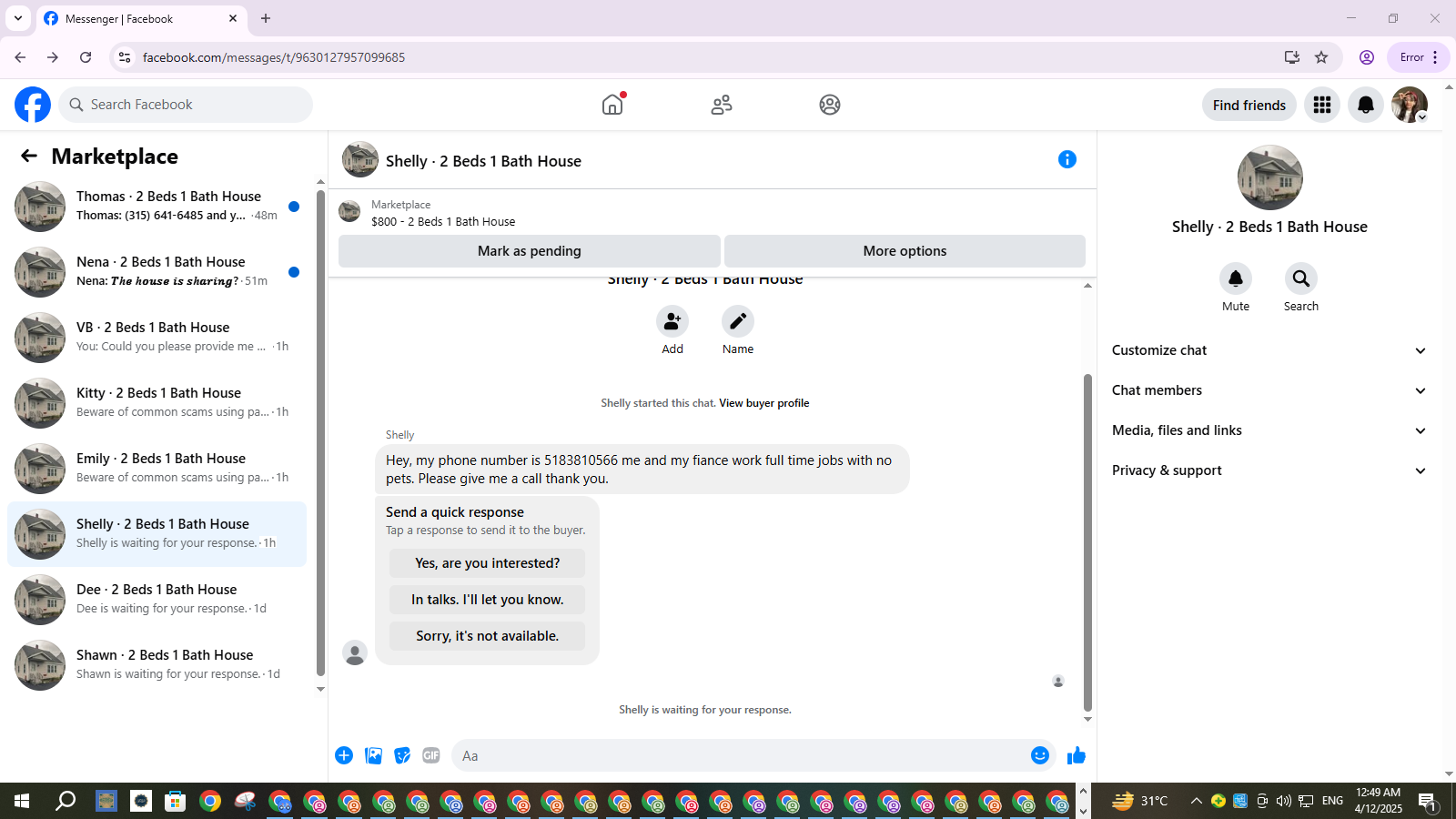View site information icon in address bar
1456x819 pixels.
[125, 57]
